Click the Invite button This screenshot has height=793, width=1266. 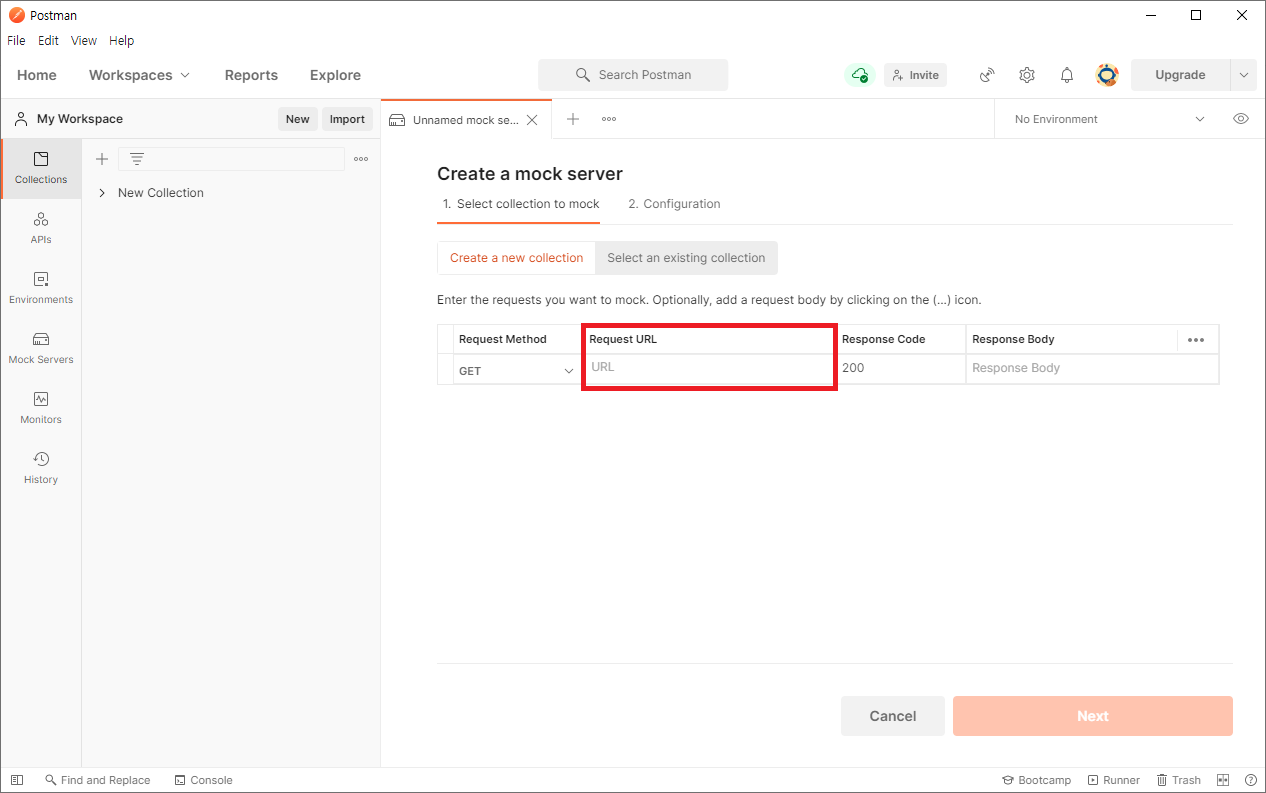915,75
